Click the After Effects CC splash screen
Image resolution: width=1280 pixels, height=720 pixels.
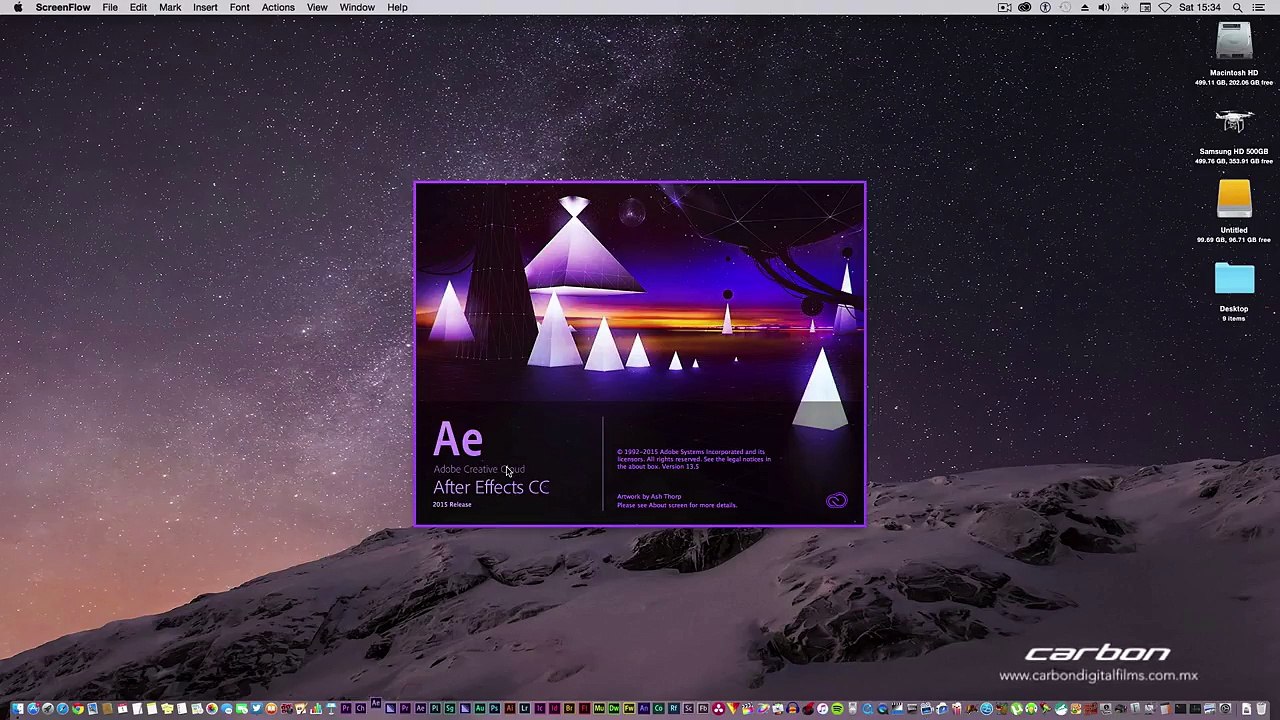pos(640,353)
